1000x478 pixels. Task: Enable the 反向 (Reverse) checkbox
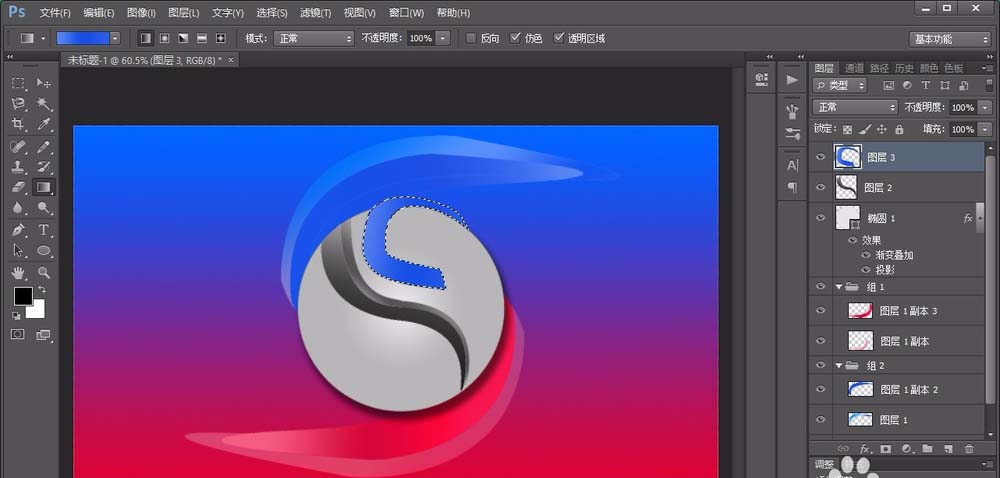(471, 38)
